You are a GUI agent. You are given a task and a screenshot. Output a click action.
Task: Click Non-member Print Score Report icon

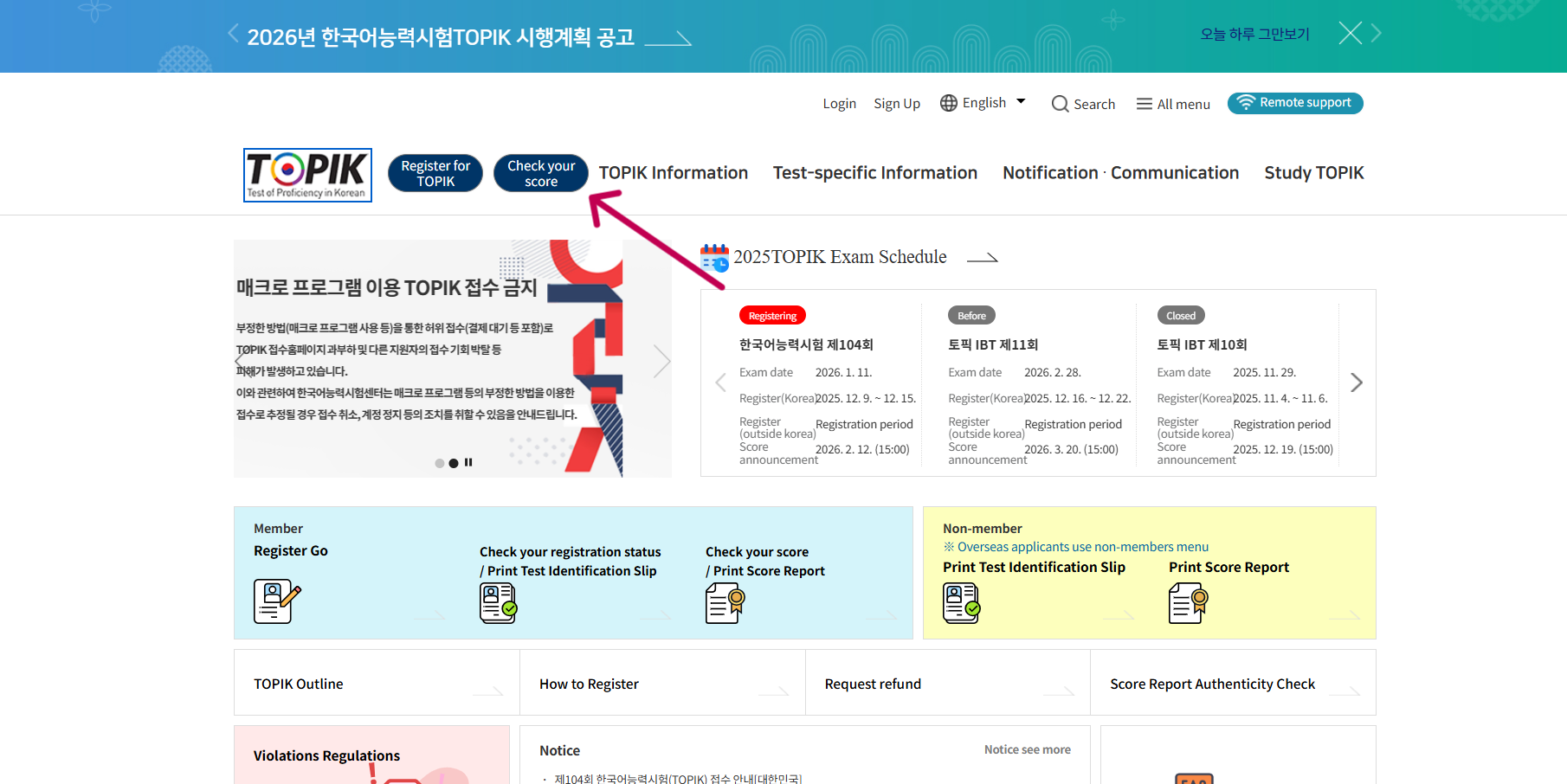(x=1189, y=603)
